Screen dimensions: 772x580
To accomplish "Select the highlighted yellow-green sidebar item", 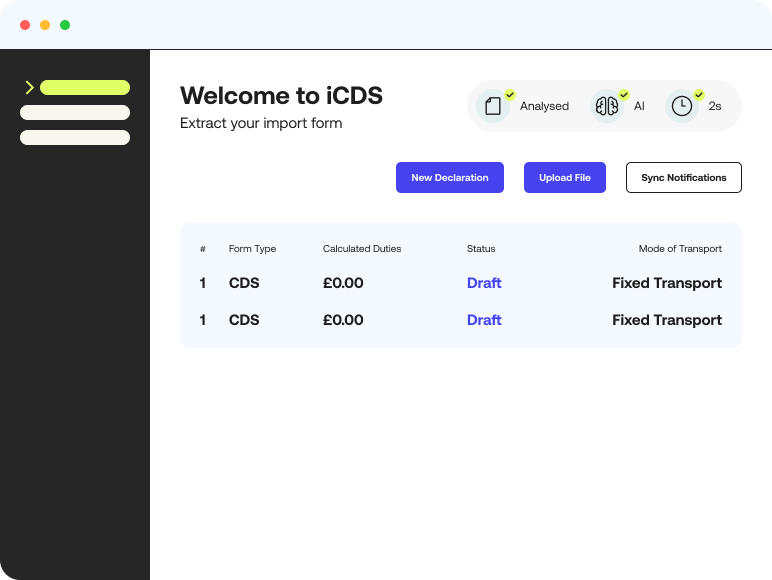I will point(85,88).
